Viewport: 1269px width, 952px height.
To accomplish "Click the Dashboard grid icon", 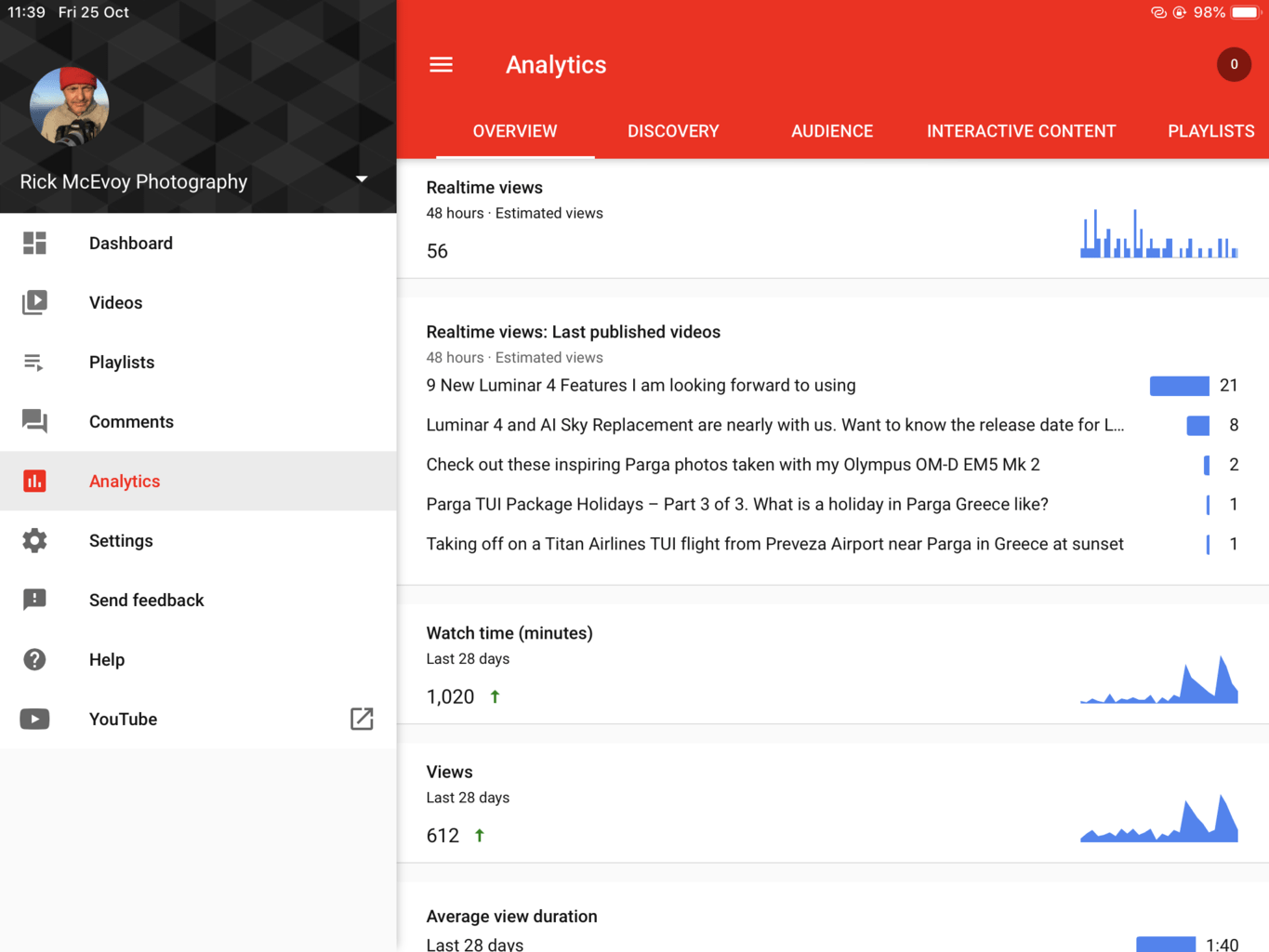I will coord(34,244).
